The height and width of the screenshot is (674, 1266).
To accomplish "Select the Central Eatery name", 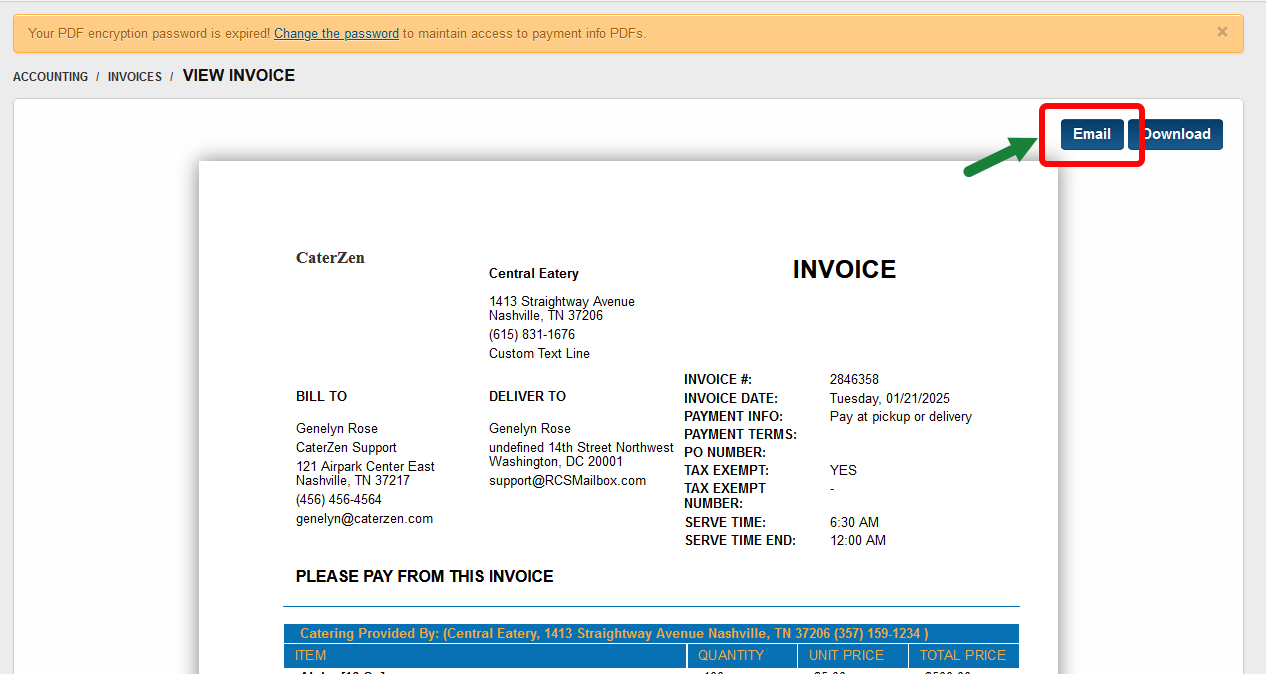I will (x=534, y=274).
